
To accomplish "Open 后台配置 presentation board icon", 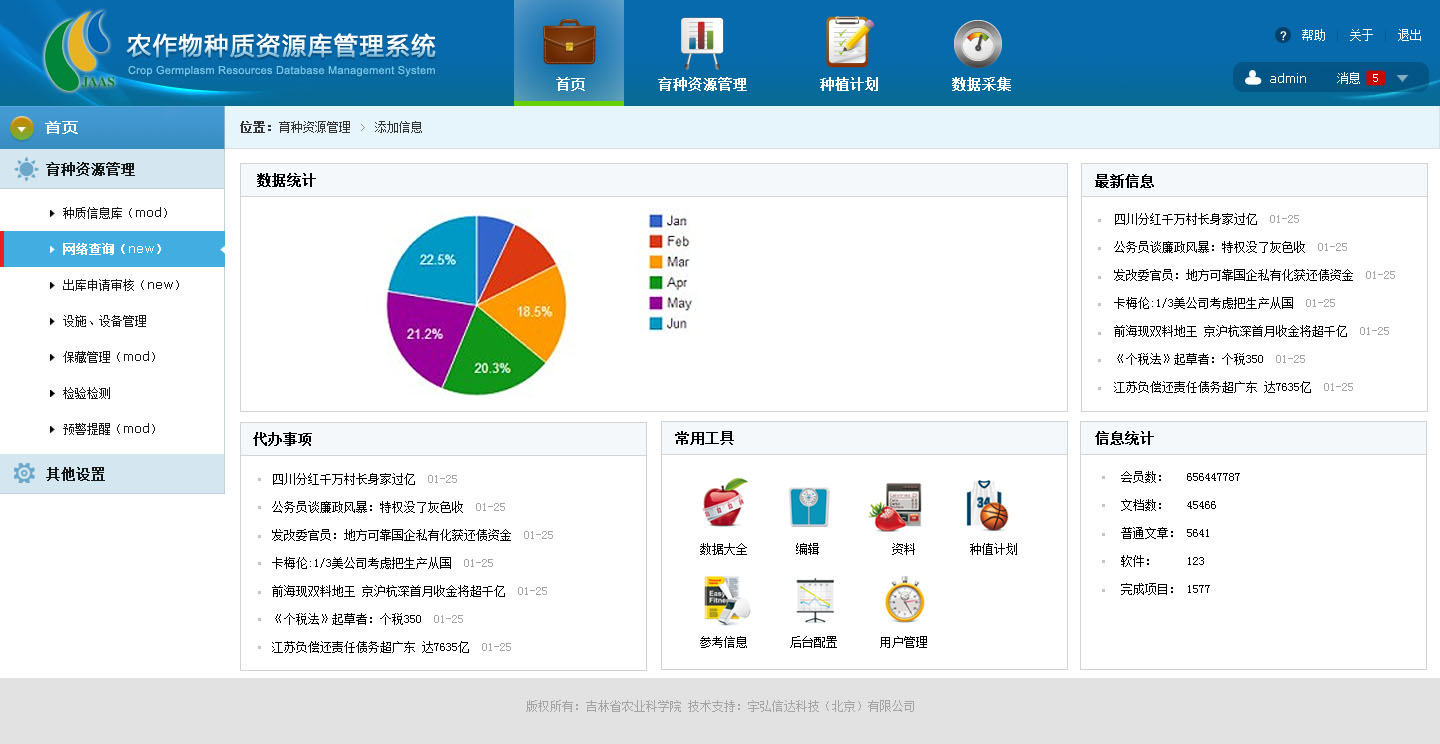I will [813, 600].
